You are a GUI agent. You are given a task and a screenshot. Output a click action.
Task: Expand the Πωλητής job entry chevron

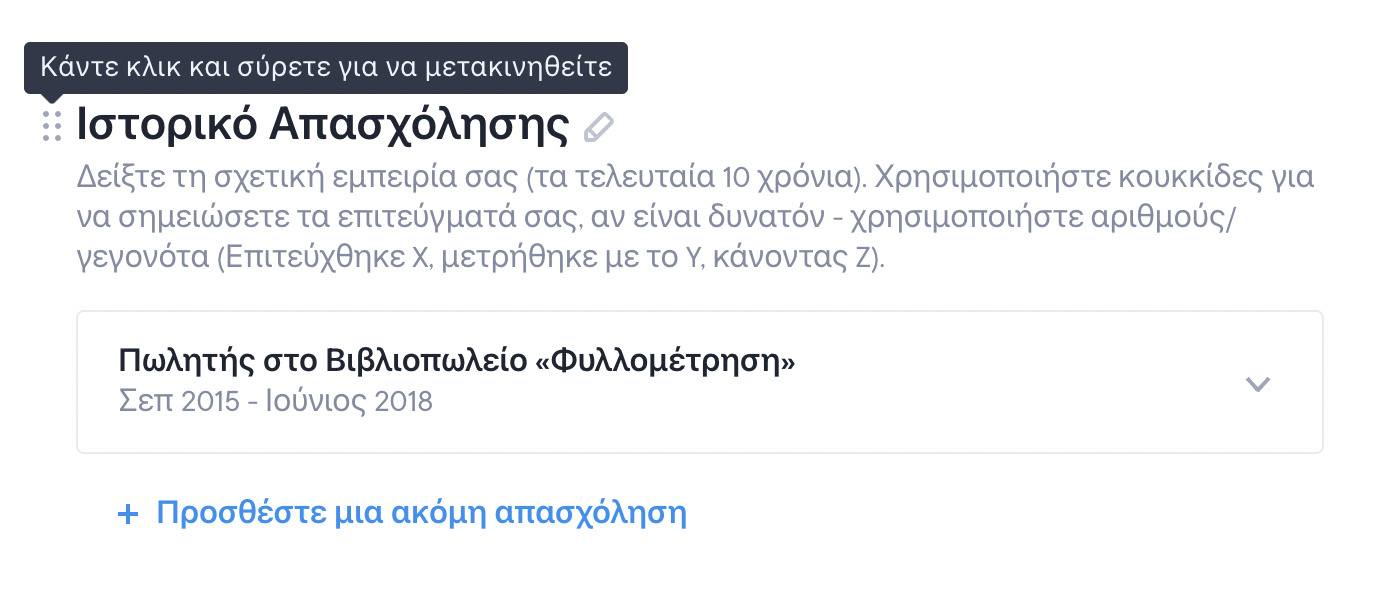coord(1257,384)
